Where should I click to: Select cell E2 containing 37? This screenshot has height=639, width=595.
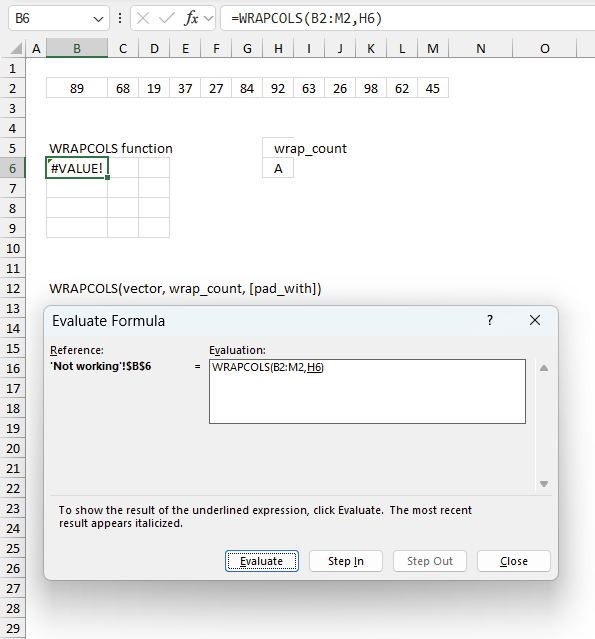[185, 88]
